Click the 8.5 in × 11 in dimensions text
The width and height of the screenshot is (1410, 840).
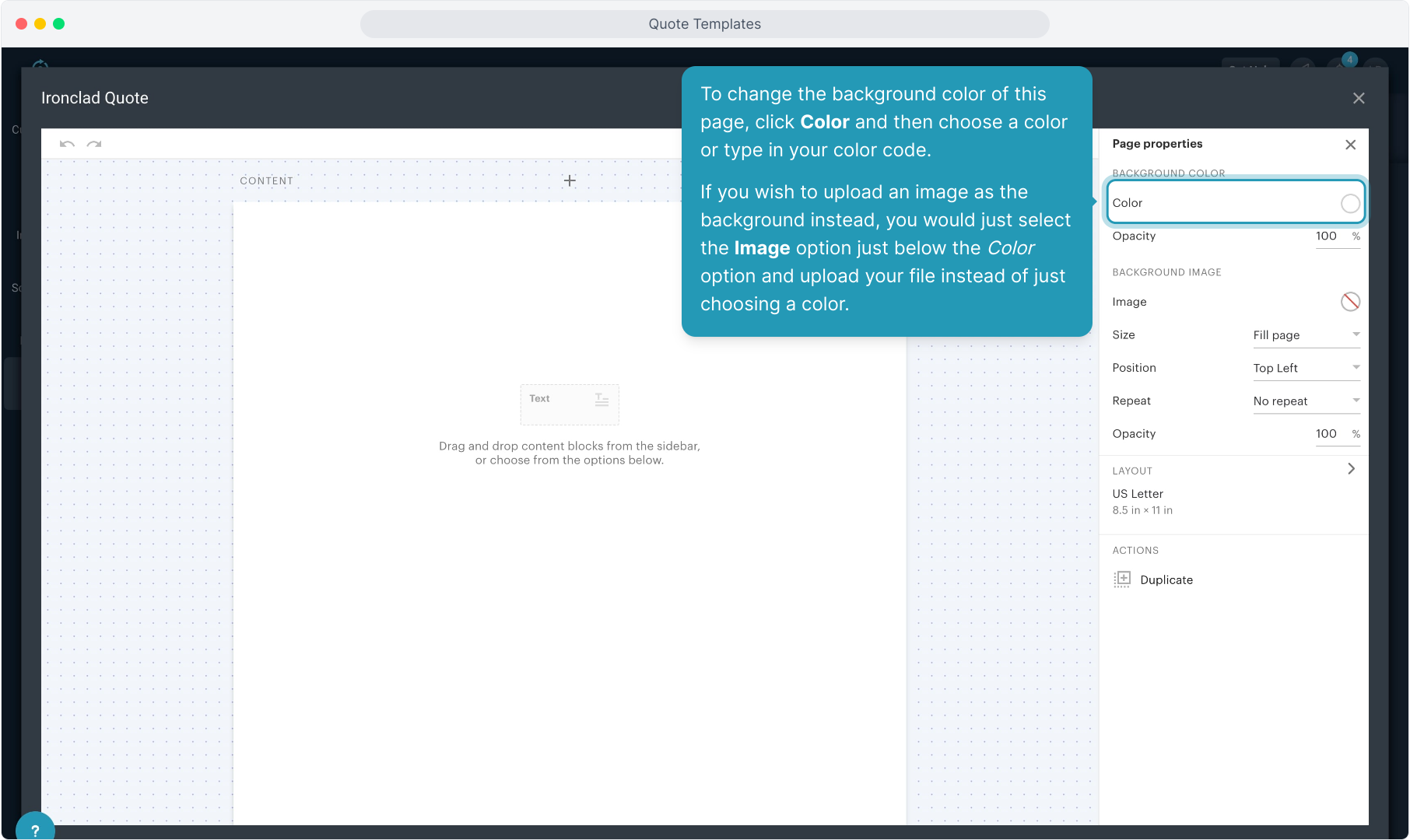click(x=1142, y=510)
